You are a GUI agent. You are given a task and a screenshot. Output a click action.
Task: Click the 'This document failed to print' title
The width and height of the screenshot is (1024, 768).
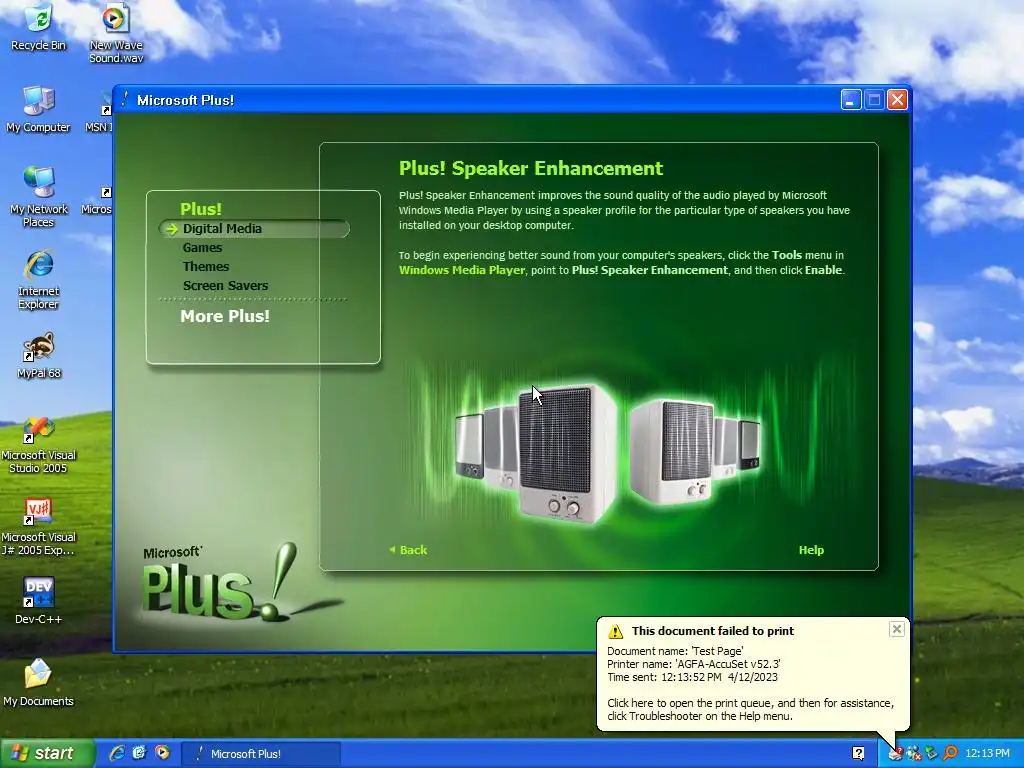click(712, 631)
